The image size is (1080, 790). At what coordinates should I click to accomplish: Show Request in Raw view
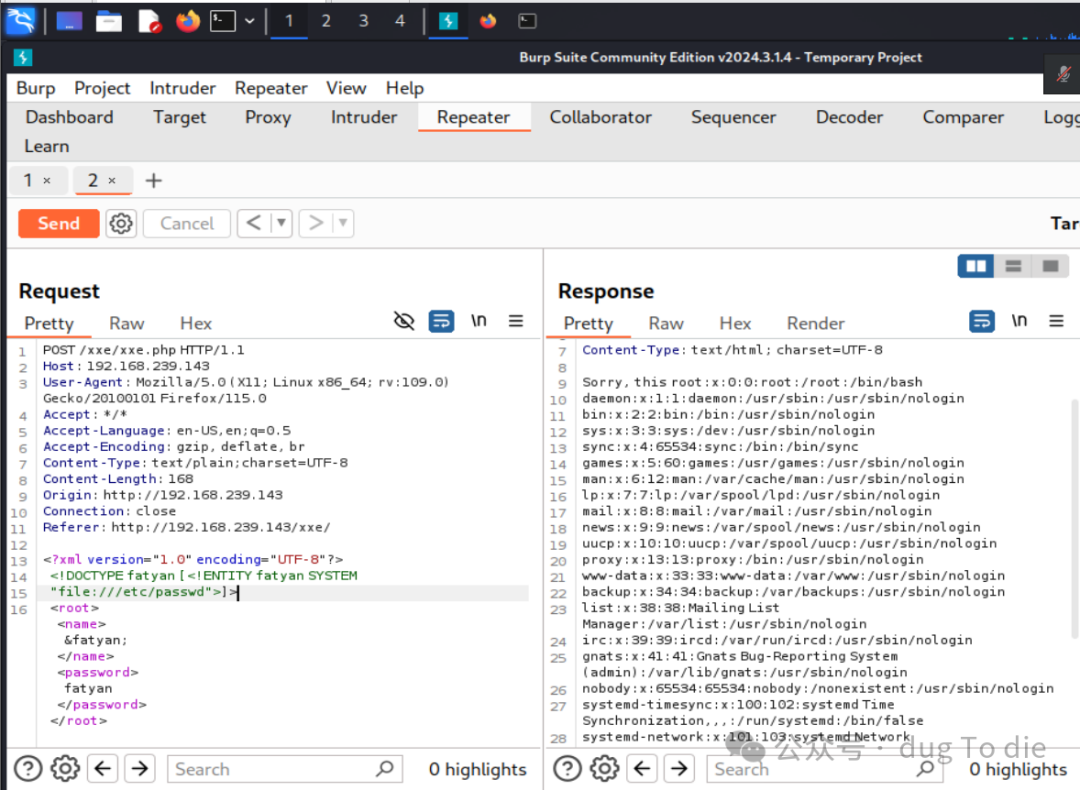click(x=127, y=324)
